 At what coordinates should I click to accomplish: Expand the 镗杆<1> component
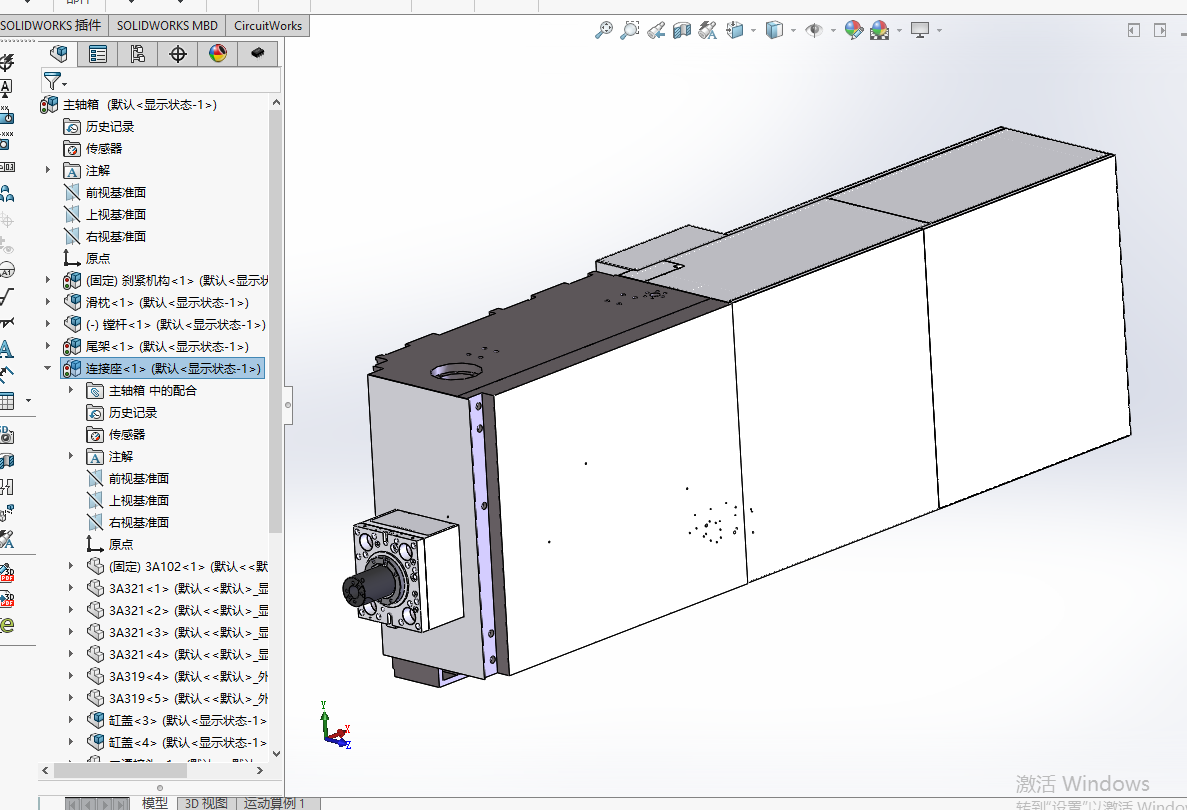(48, 324)
